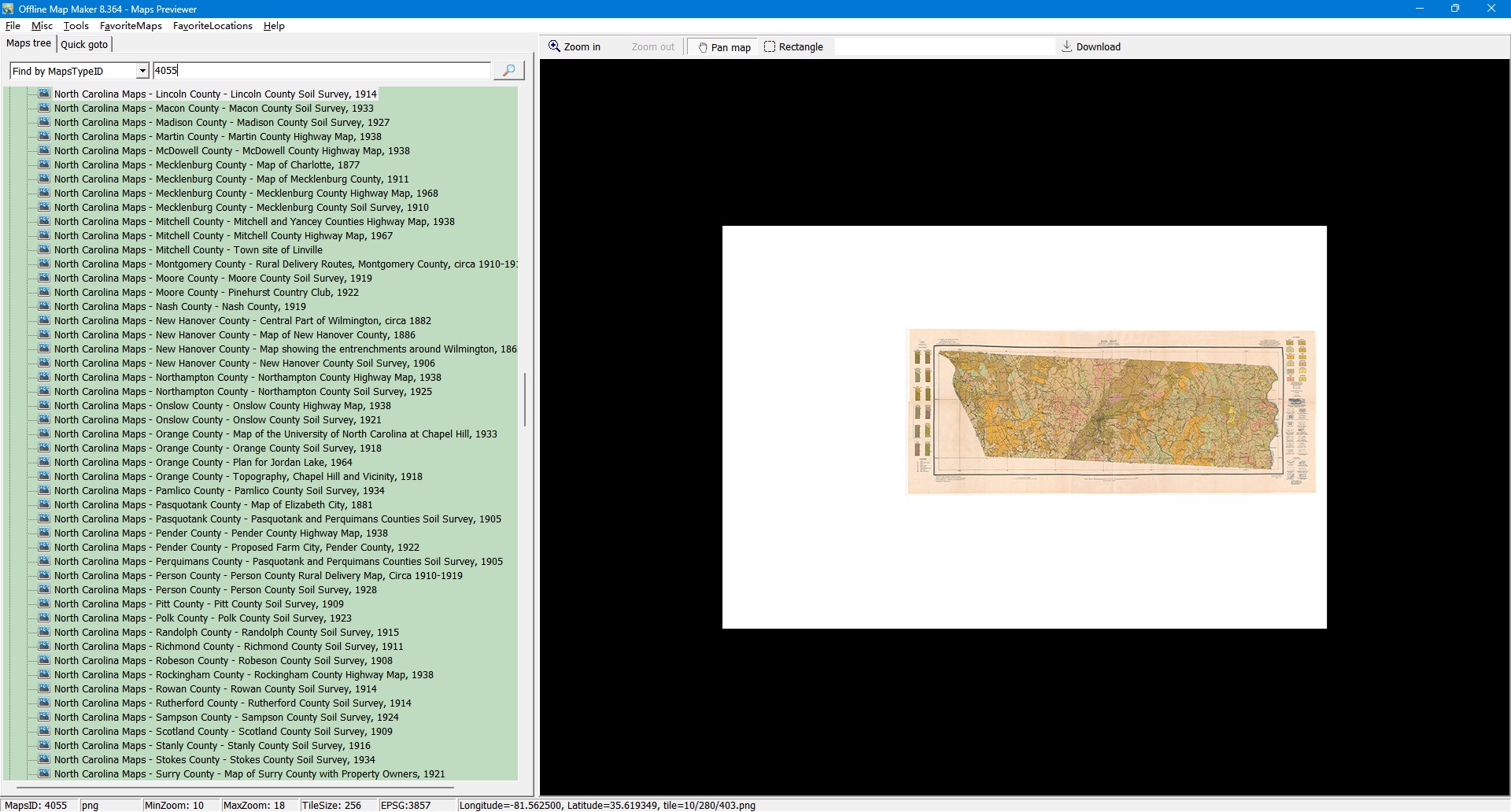Click the magnifier search button

(x=508, y=71)
